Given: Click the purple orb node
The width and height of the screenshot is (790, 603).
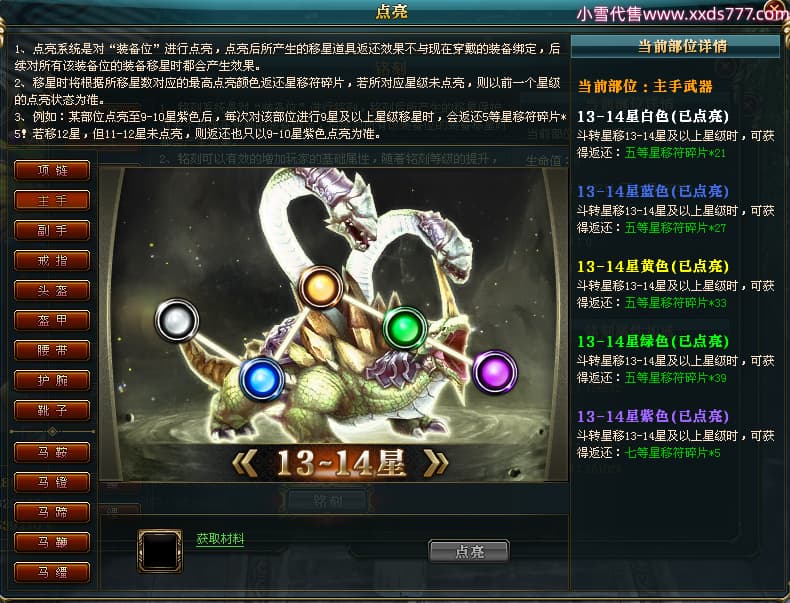Looking at the screenshot, I should tap(495, 372).
